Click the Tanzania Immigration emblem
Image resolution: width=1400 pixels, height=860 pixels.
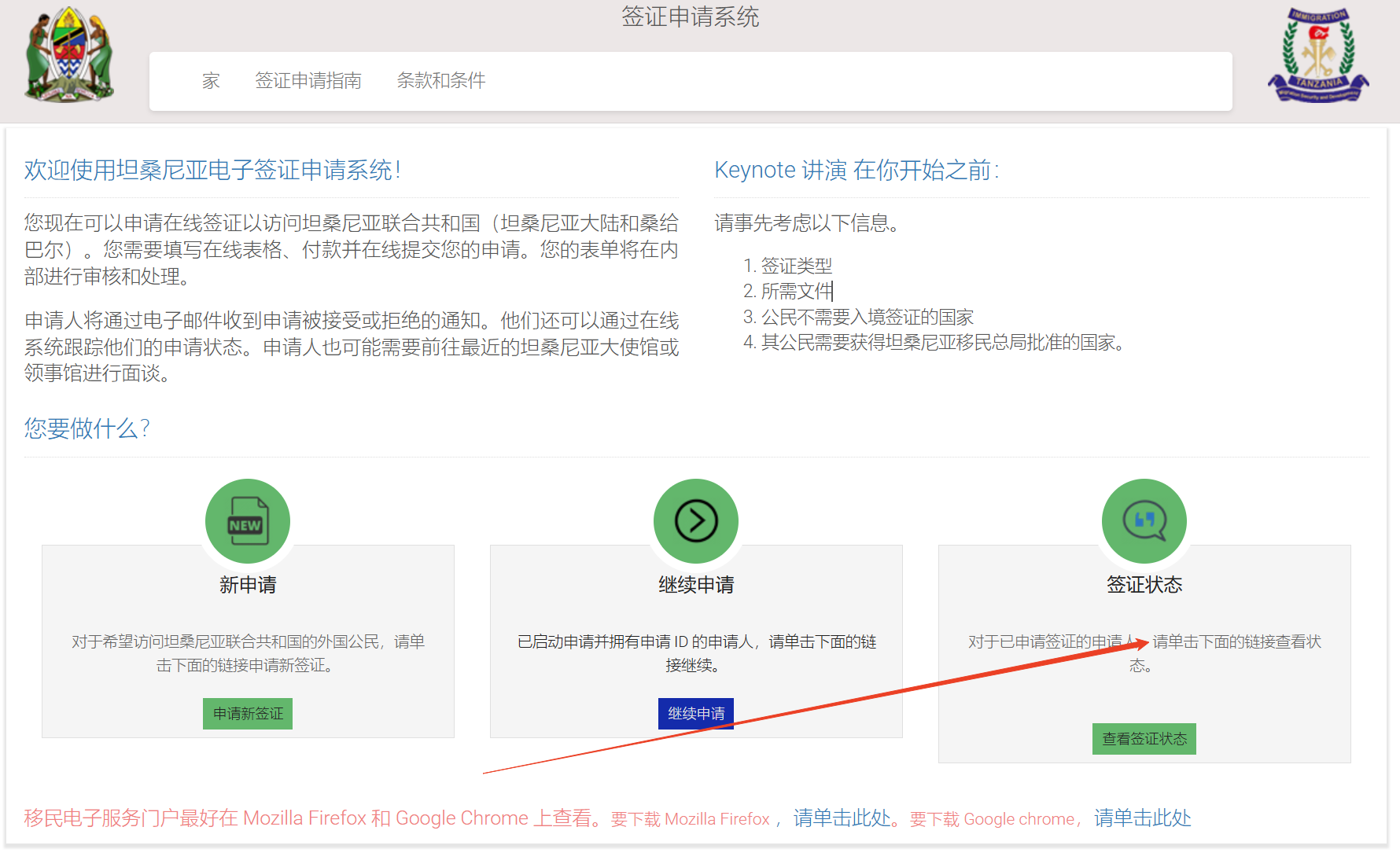coord(1318,55)
